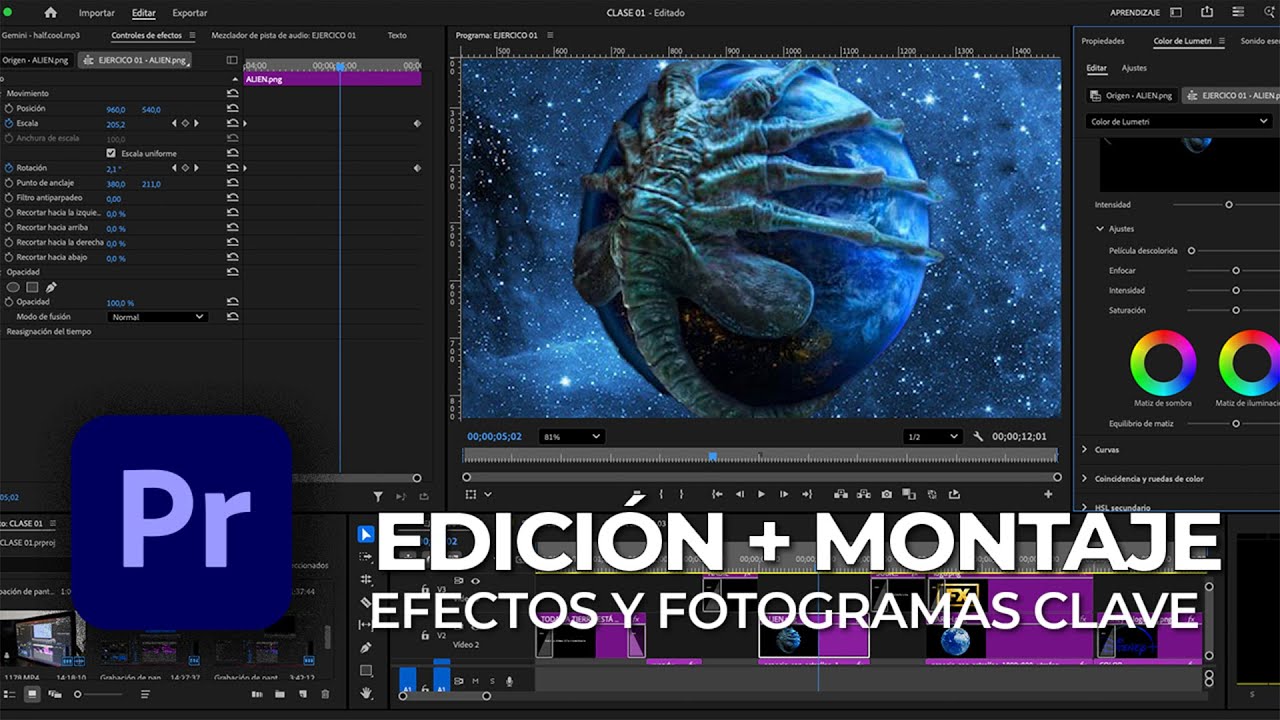Open Mezclador de pista de audio tab
This screenshot has width=1280, height=720.
click(284, 36)
